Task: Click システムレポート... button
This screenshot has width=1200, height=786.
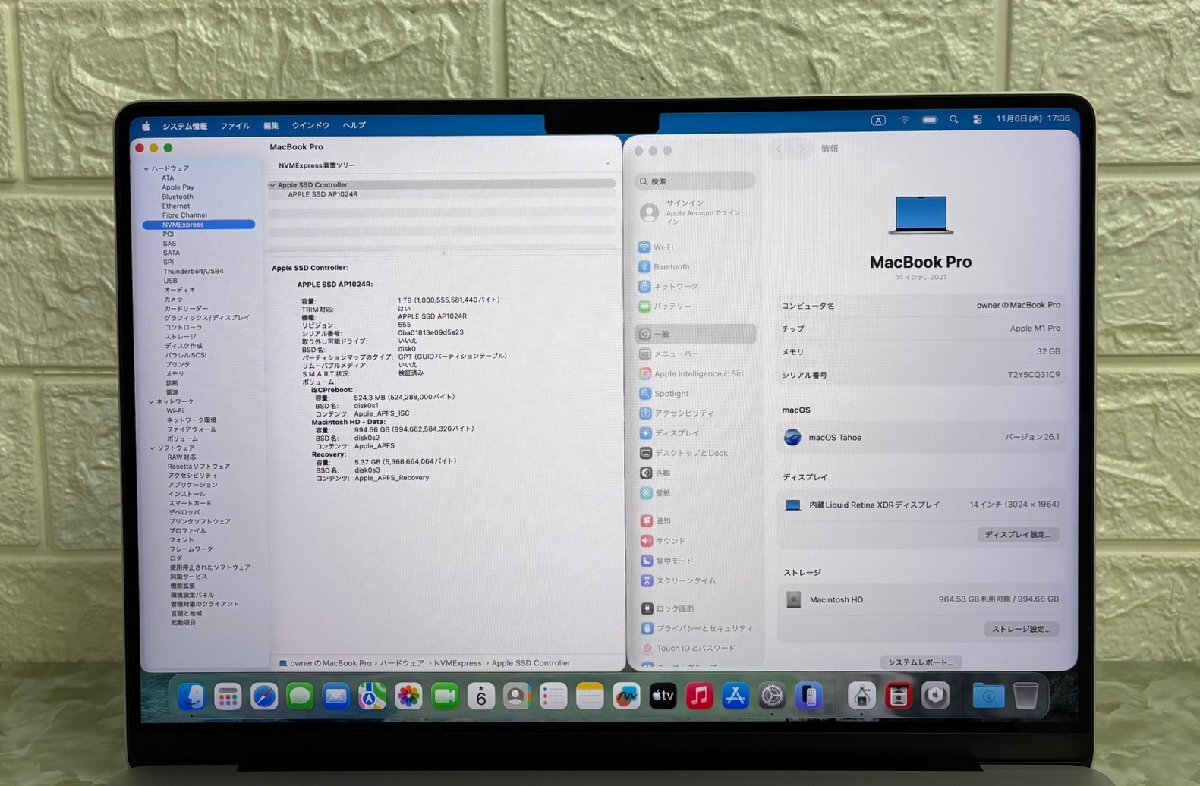Action: 921,662
